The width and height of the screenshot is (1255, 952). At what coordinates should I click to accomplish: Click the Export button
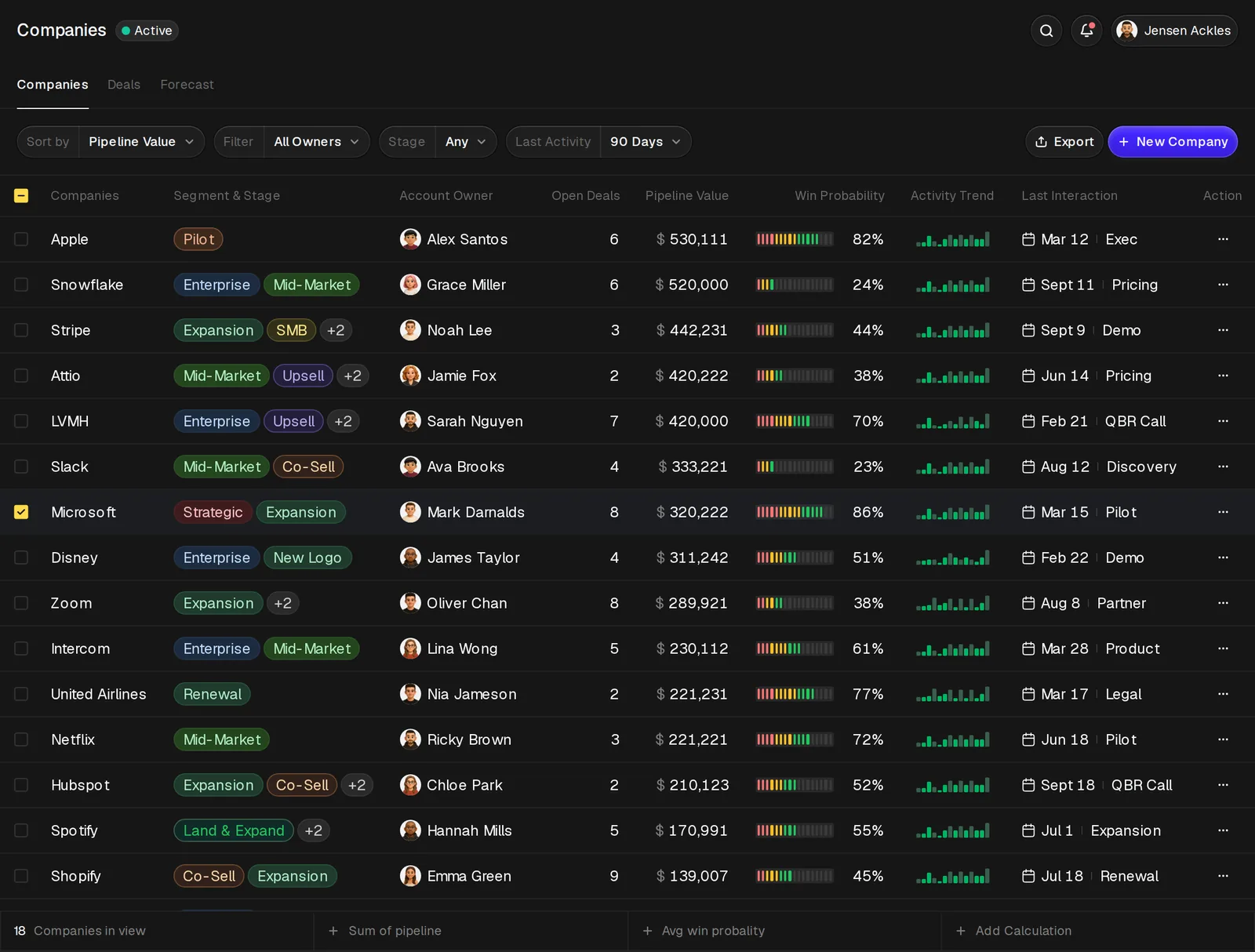coord(1064,142)
